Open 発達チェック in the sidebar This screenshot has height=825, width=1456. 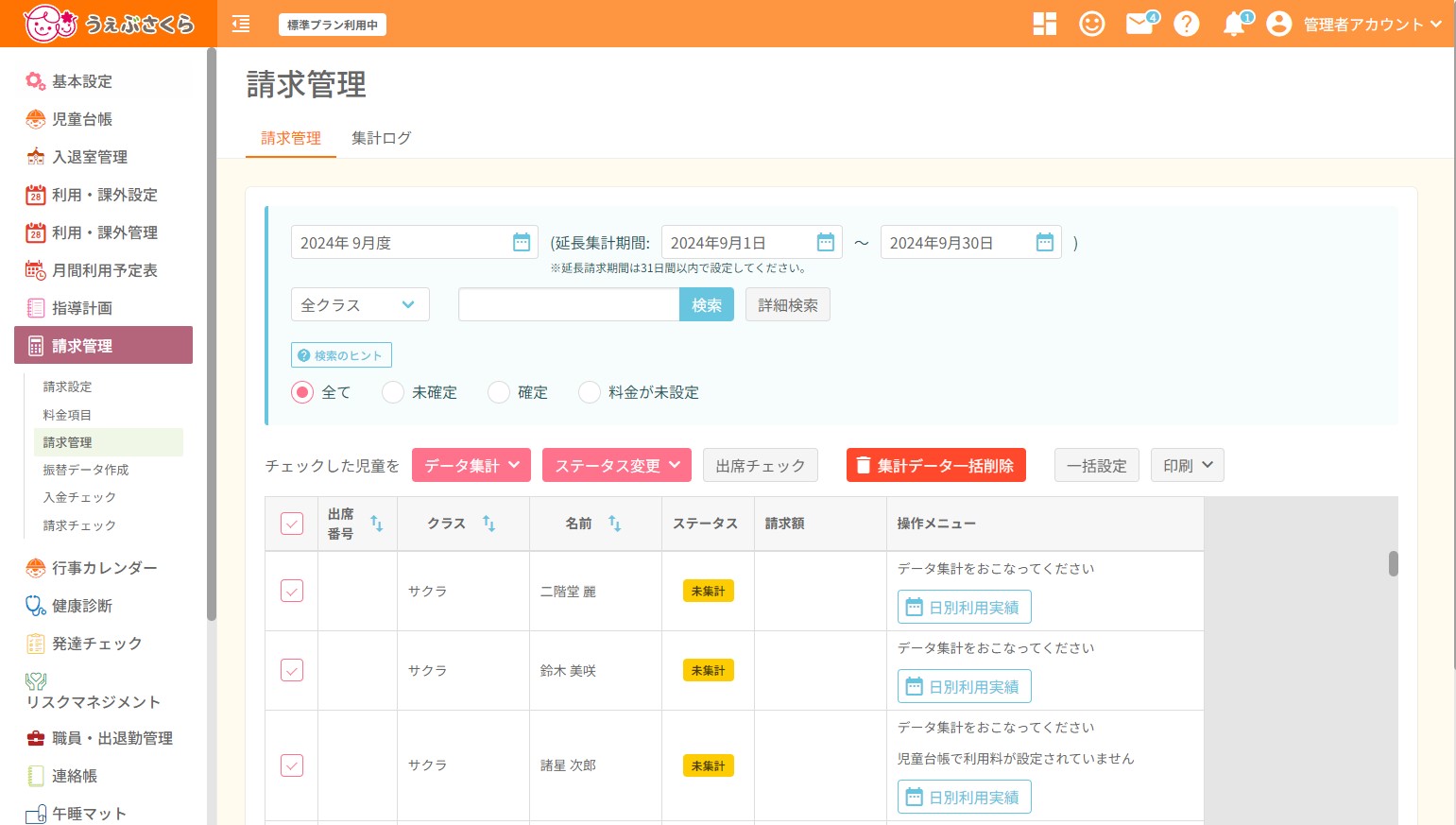pos(104,644)
